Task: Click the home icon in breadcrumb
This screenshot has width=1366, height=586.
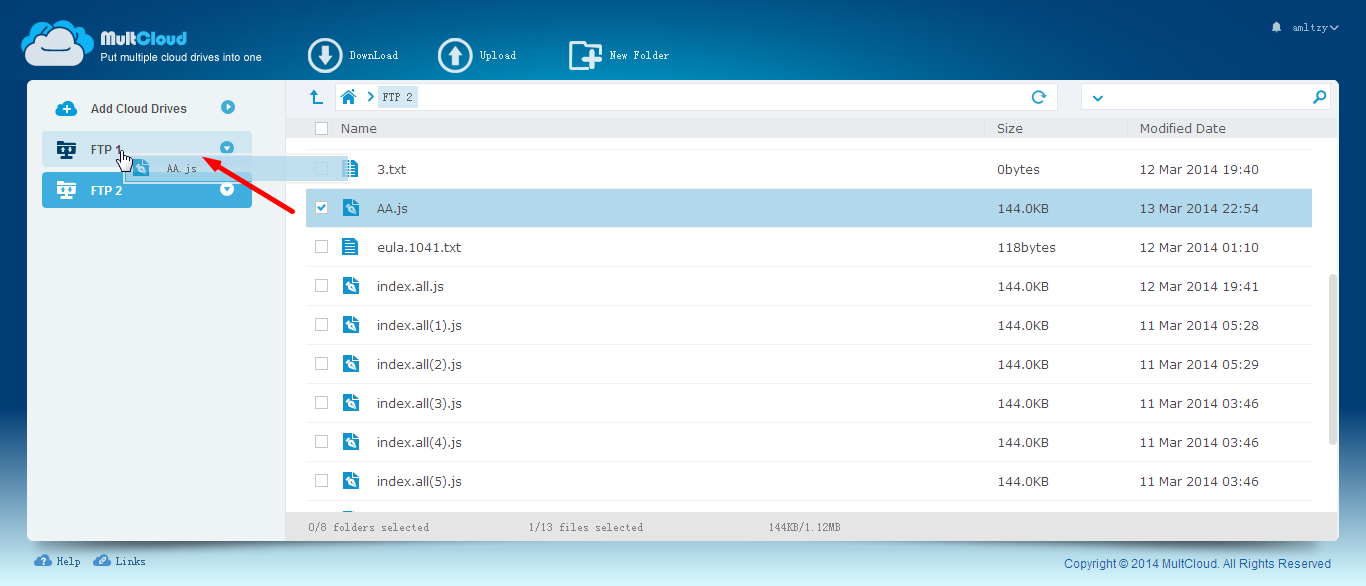Action: (348, 97)
